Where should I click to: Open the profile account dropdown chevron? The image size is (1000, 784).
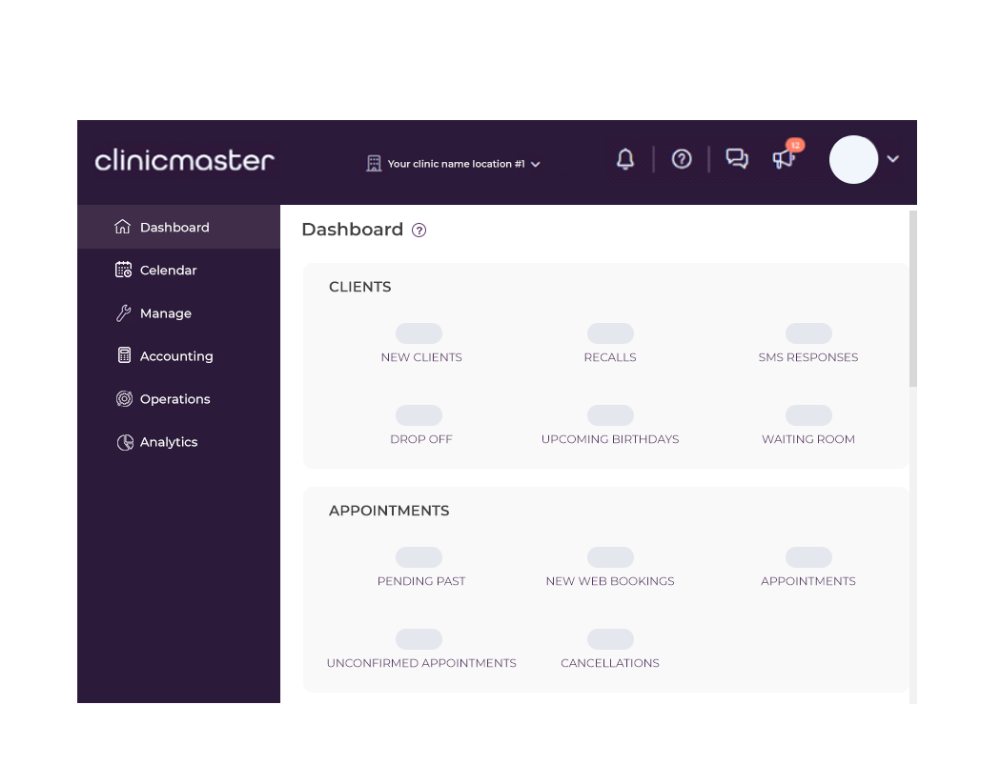893,159
